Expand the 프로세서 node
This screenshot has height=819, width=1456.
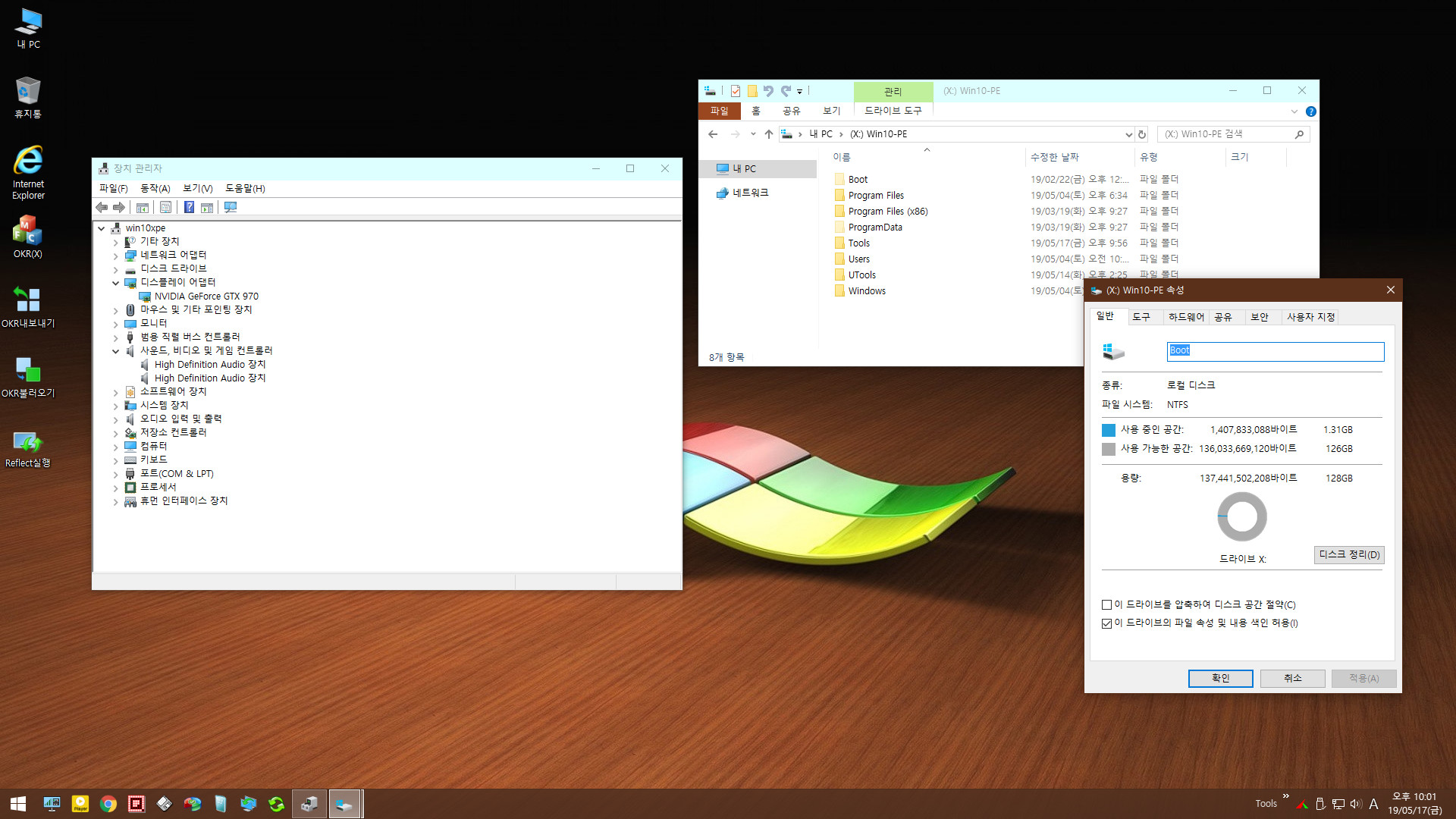coord(116,488)
